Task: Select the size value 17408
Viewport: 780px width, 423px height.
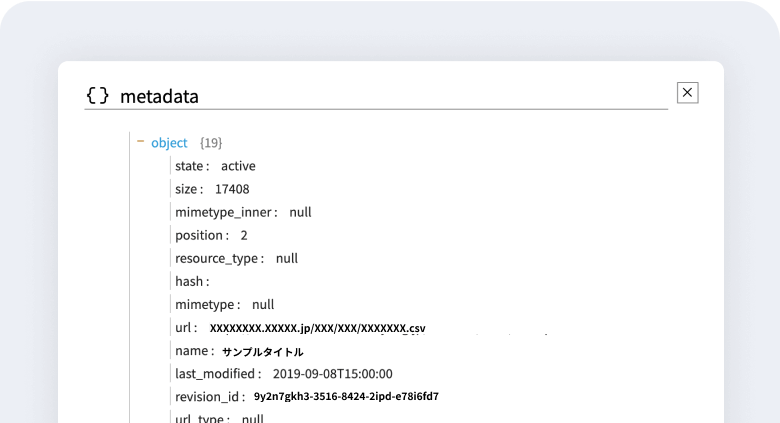Action: click(x=232, y=189)
